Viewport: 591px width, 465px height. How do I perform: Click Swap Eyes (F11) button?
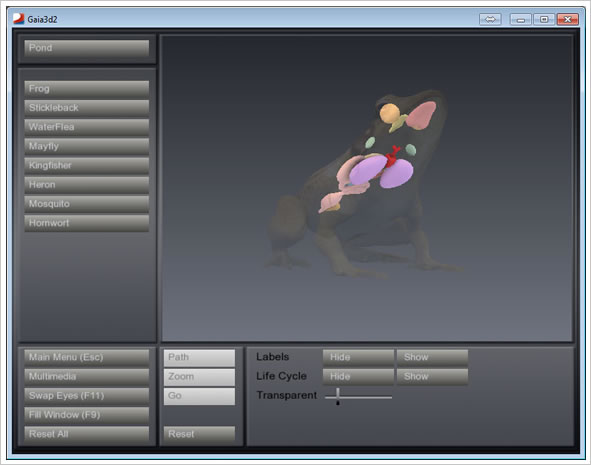point(87,396)
